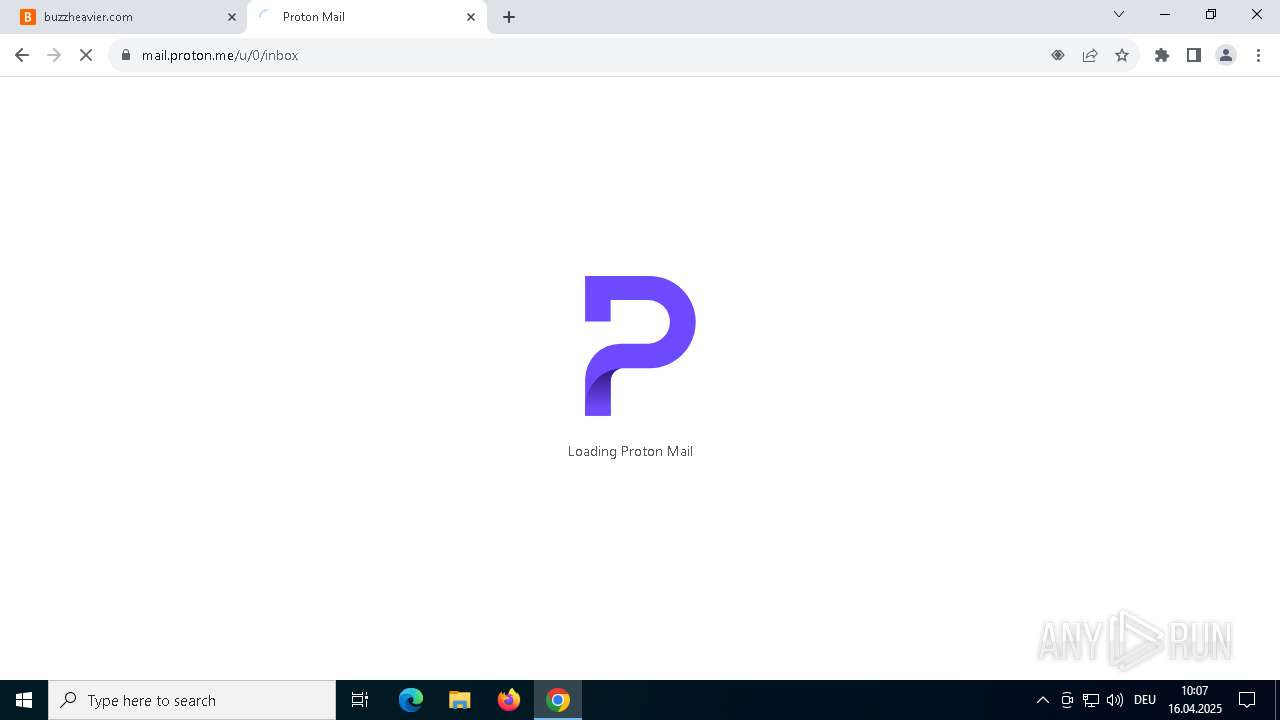This screenshot has height=720, width=1280.
Task: Open network settings from the tray
Action: 1091,700
